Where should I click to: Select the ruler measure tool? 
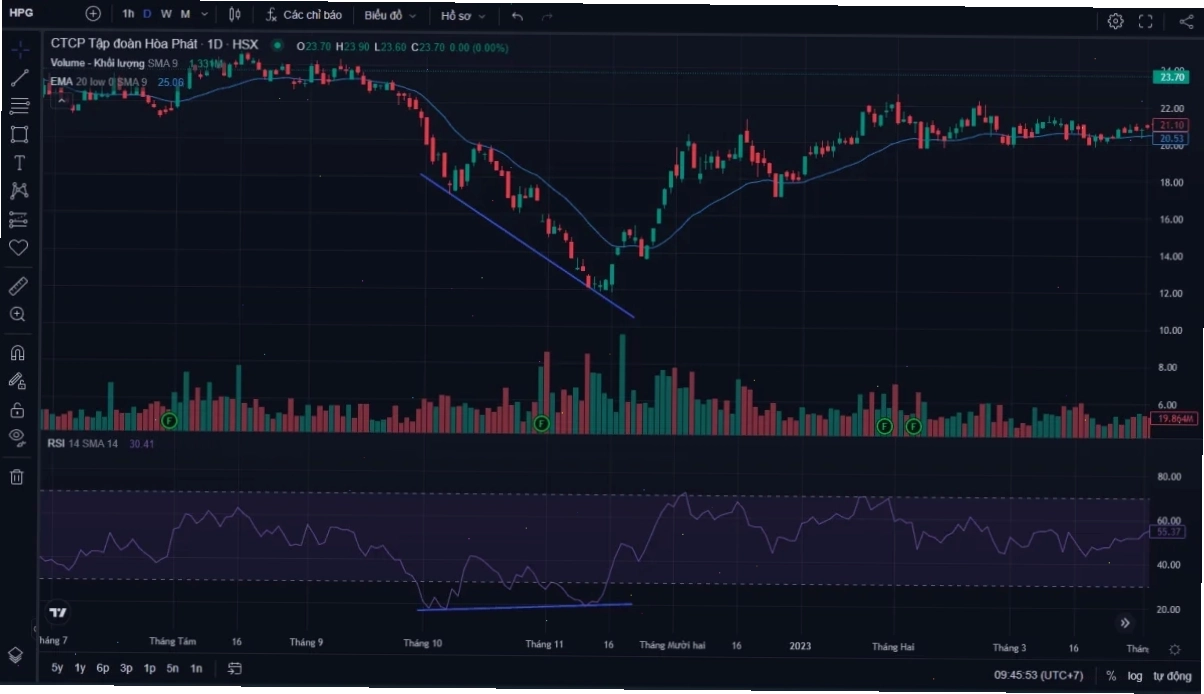tap(19, 287)
